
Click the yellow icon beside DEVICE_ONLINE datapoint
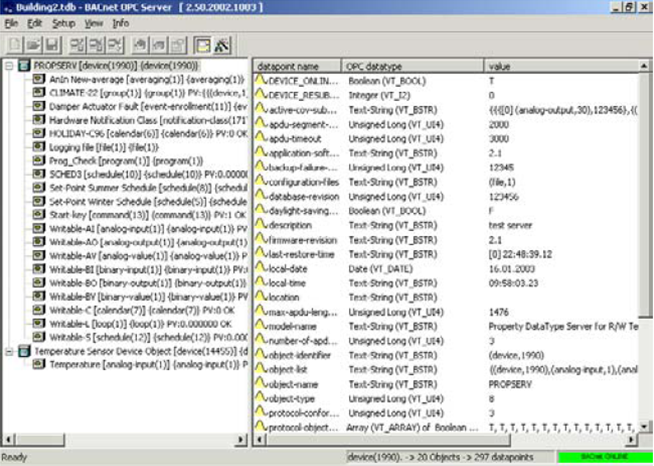[260, 79]
